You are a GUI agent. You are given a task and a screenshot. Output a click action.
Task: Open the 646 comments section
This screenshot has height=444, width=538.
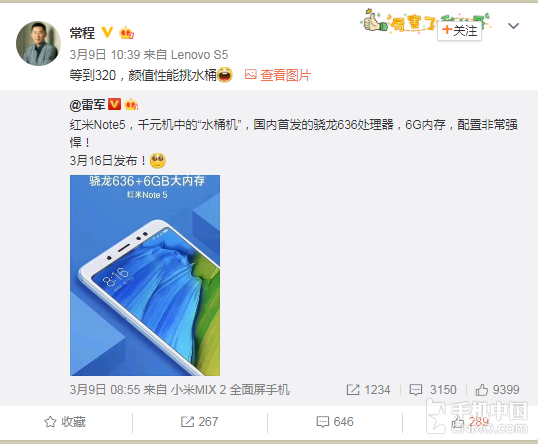click(335, 422)
